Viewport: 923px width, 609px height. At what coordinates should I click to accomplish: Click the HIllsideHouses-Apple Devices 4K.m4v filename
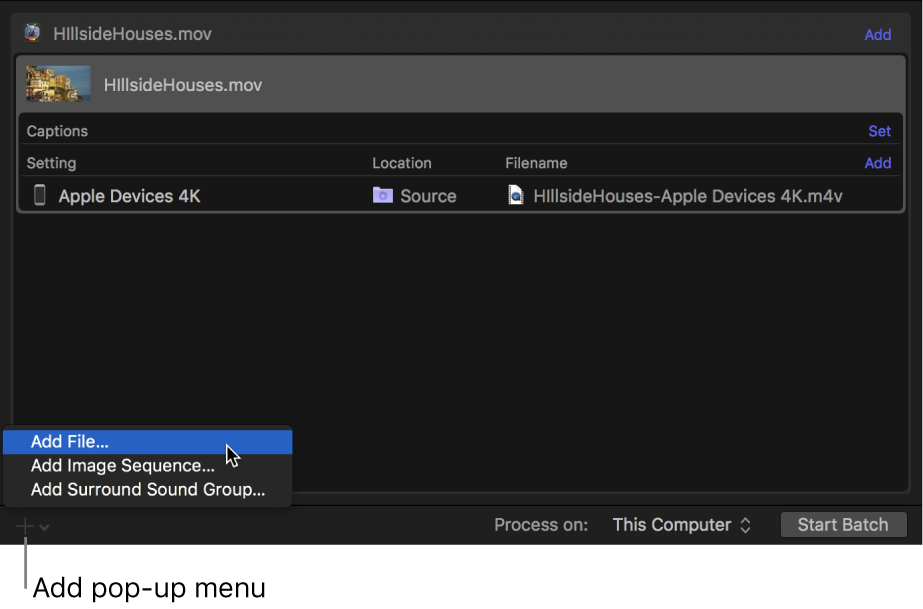coord(687,196)
